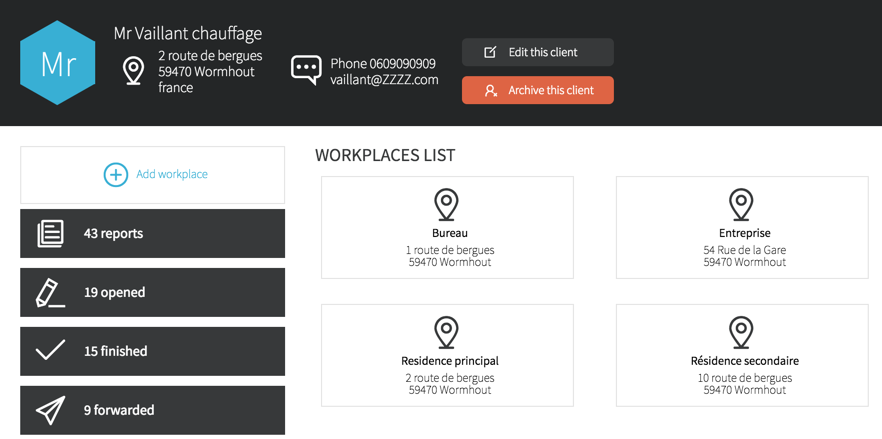Click the checkmark icon beside 15 finished
882x439 pixels.
tap(50, 351)
